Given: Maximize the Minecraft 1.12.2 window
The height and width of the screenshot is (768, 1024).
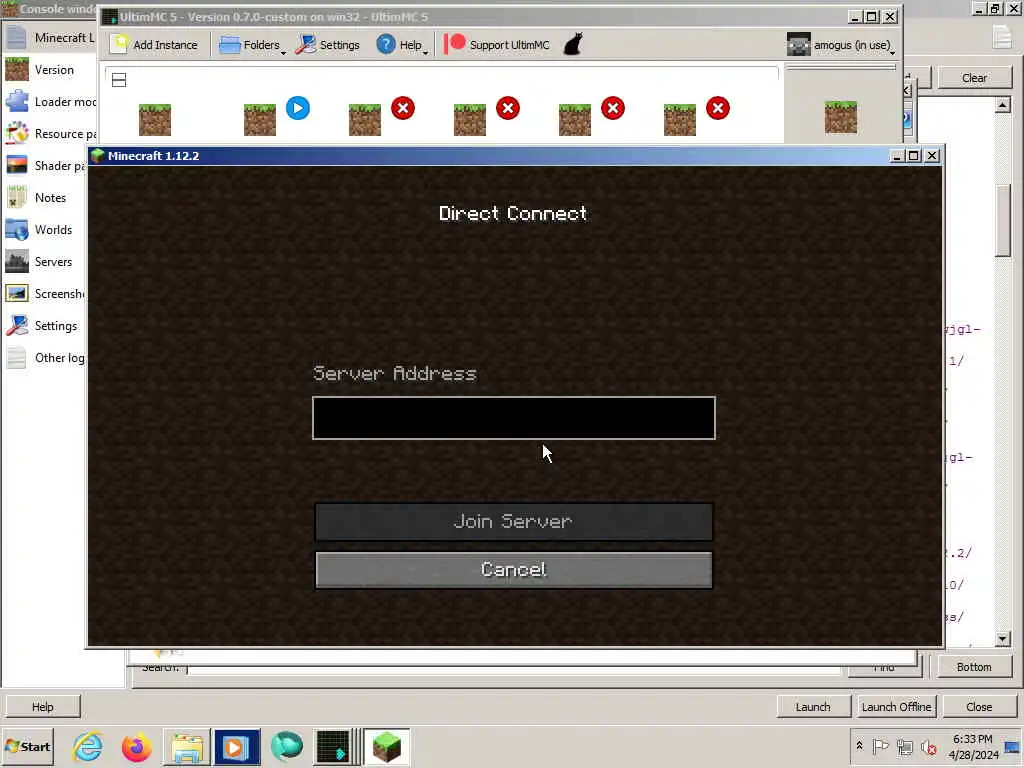Looking at the screenshot, I should 914,155.
